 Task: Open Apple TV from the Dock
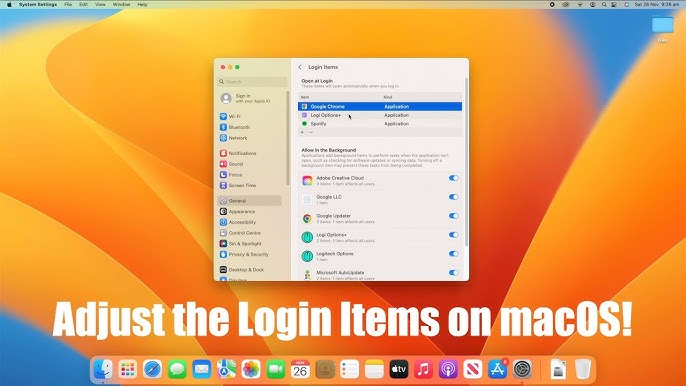click(399, 369)
